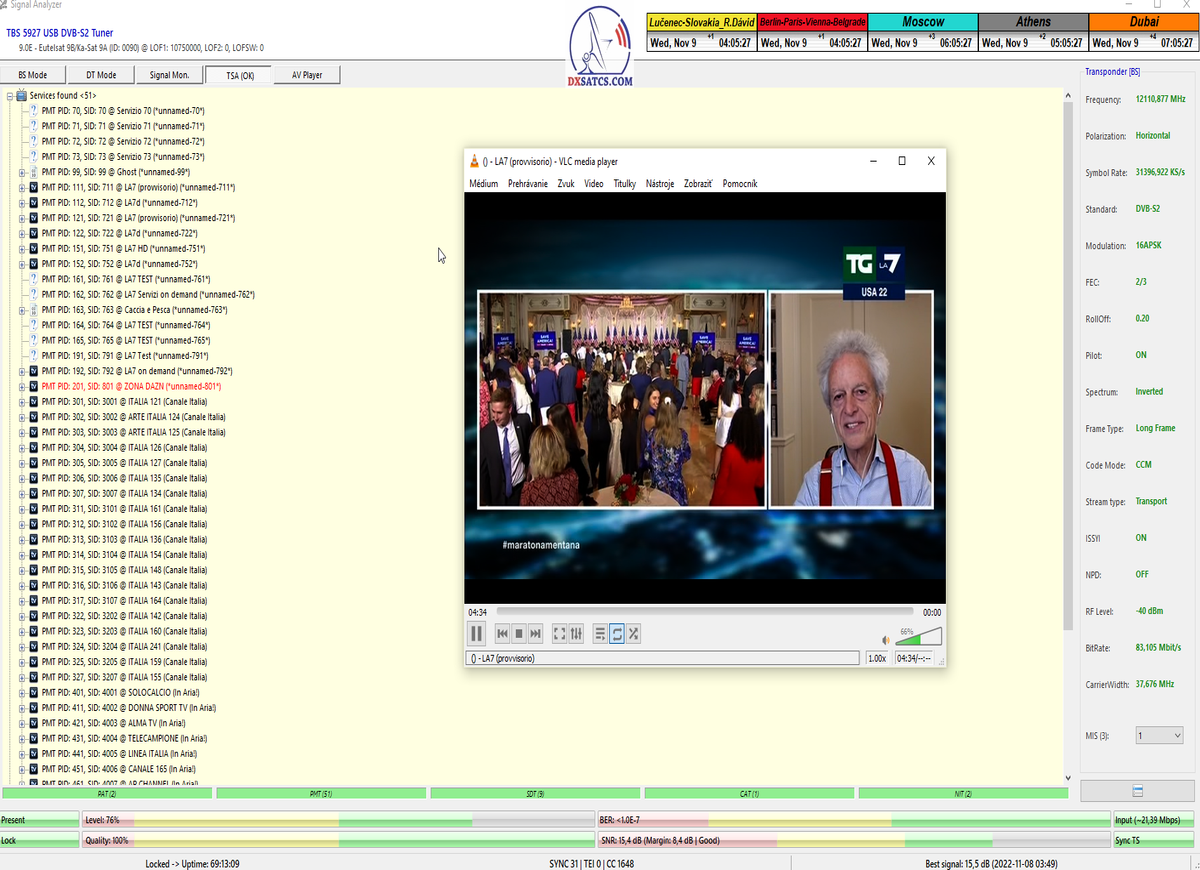Switch to the Signal Mon. tab
The image size is (1200, 870).
pyautogui.click(x=169, y=75)
